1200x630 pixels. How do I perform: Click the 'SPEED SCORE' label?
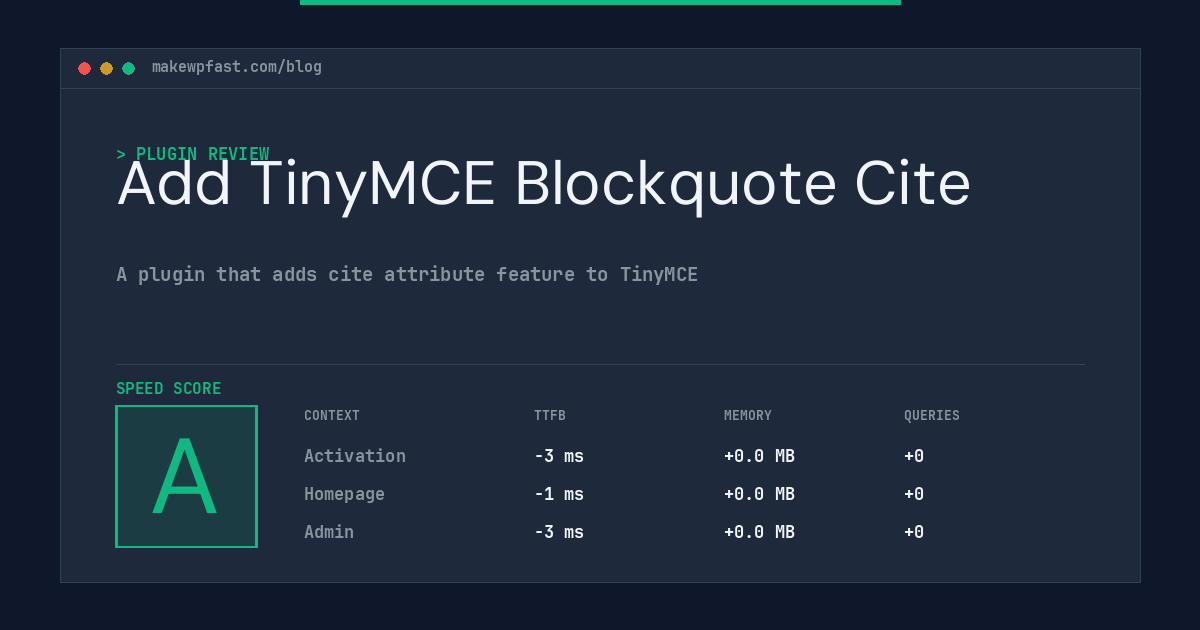[169, 389]
